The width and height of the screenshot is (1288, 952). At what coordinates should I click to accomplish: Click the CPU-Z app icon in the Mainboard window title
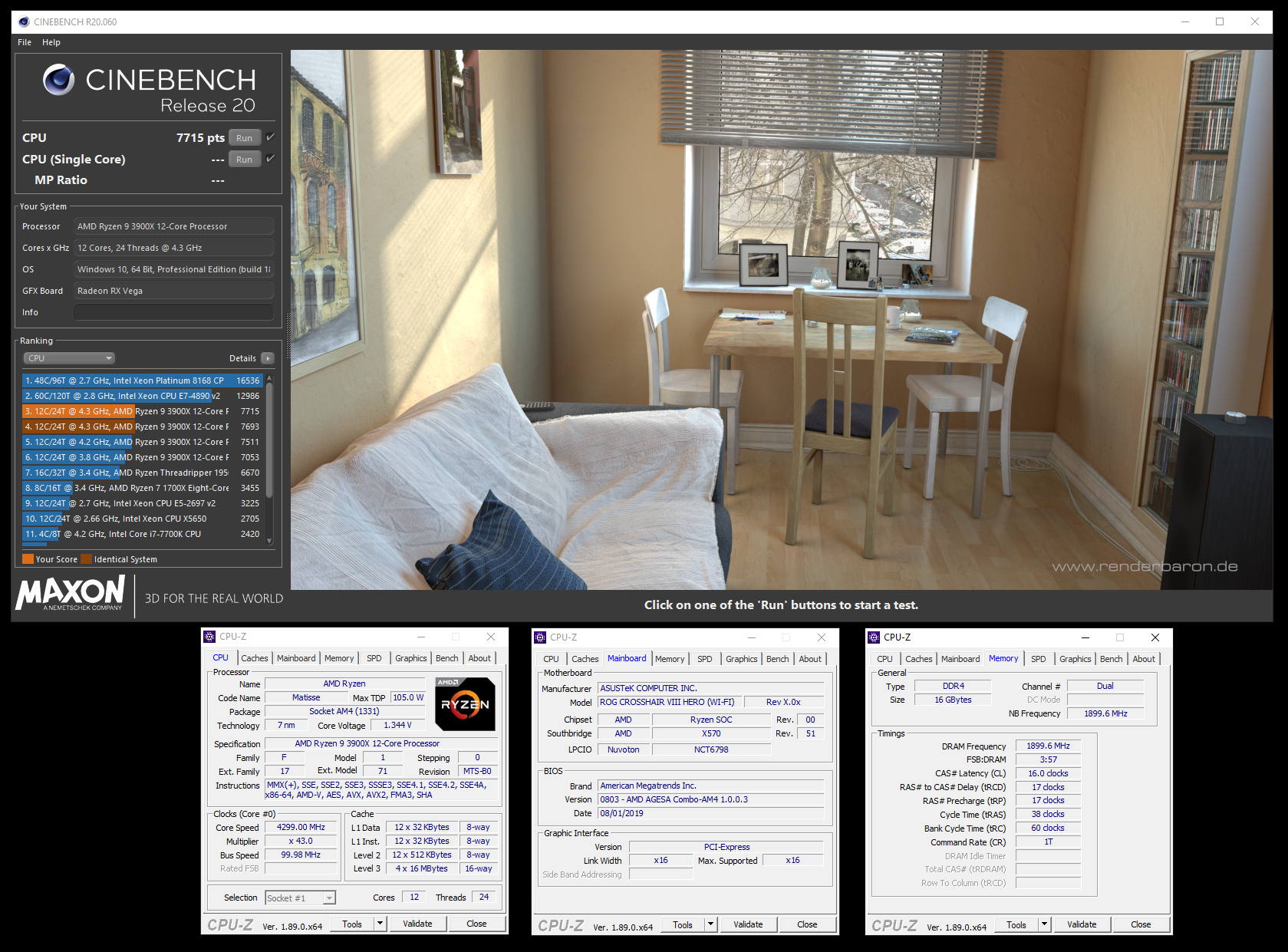540,637
